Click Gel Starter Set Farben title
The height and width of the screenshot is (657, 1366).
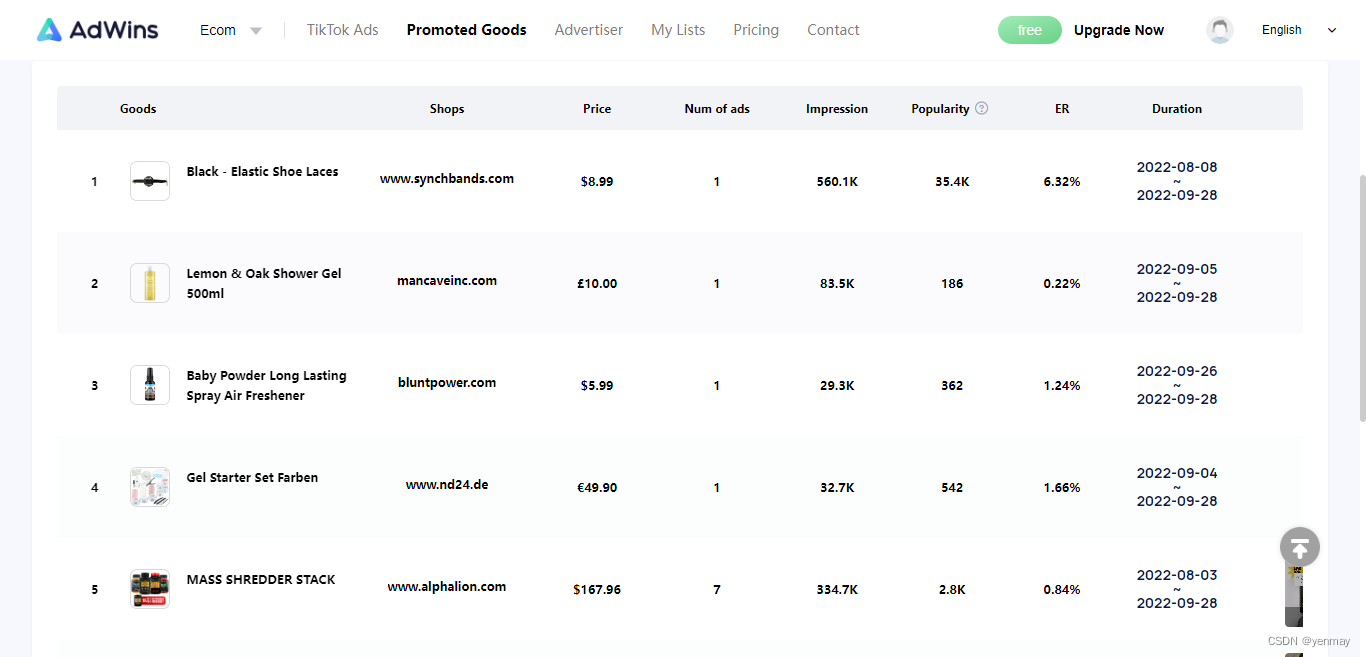252,478
